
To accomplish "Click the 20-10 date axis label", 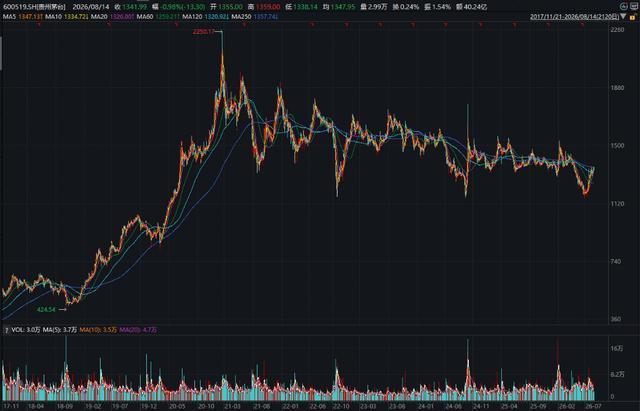I will point(206,406).
